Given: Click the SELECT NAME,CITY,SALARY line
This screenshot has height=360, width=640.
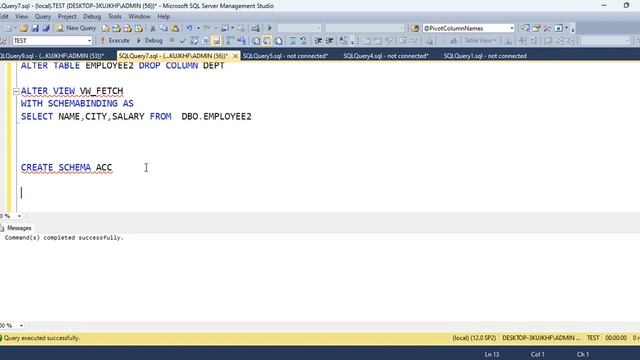Looking at the screenshot, I should (x=136, y=116).
